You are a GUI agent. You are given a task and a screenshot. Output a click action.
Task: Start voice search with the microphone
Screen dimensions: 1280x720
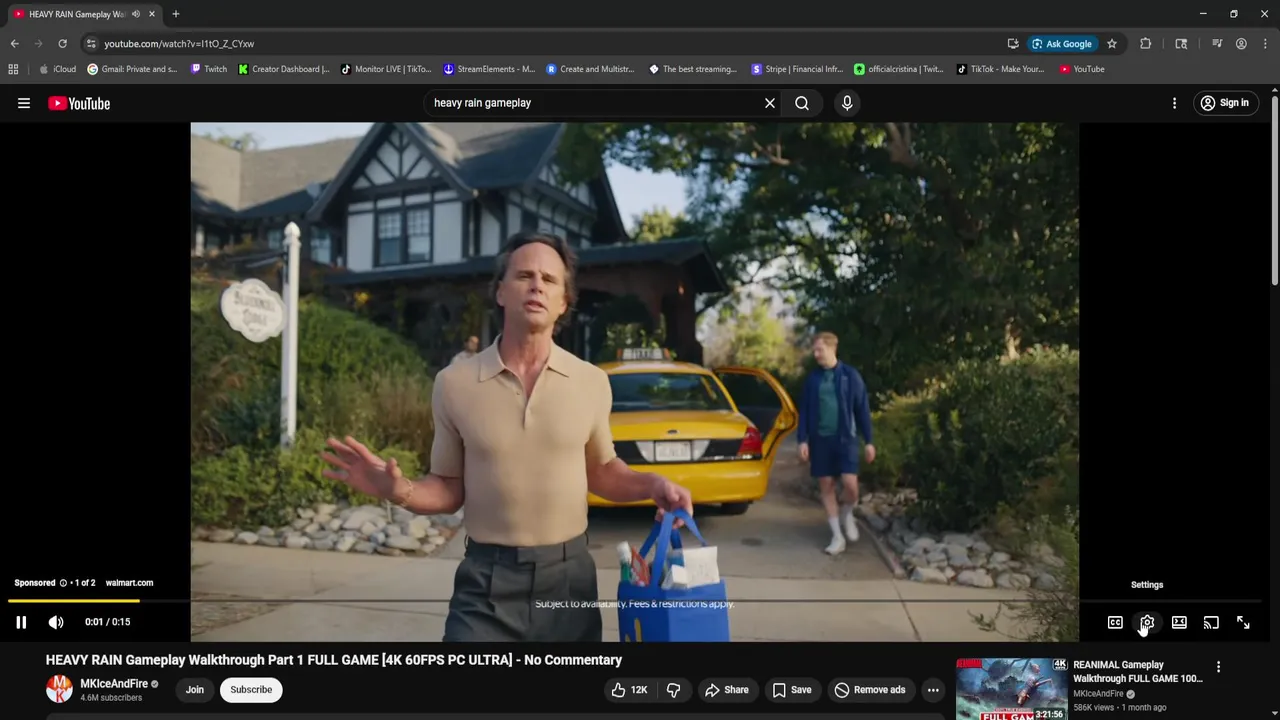coord(847,103)
